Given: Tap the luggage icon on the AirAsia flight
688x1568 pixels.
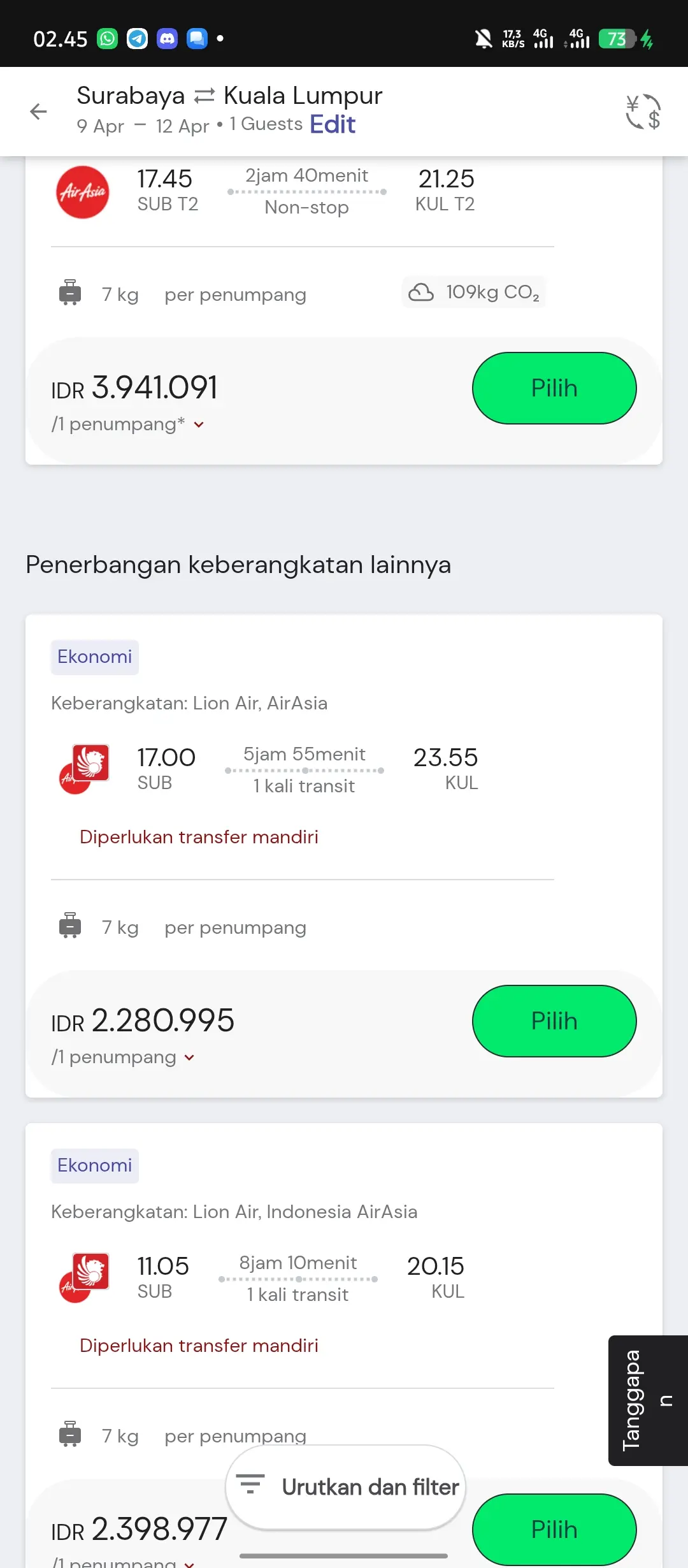Looking at the screenshot, I should 70,293.
